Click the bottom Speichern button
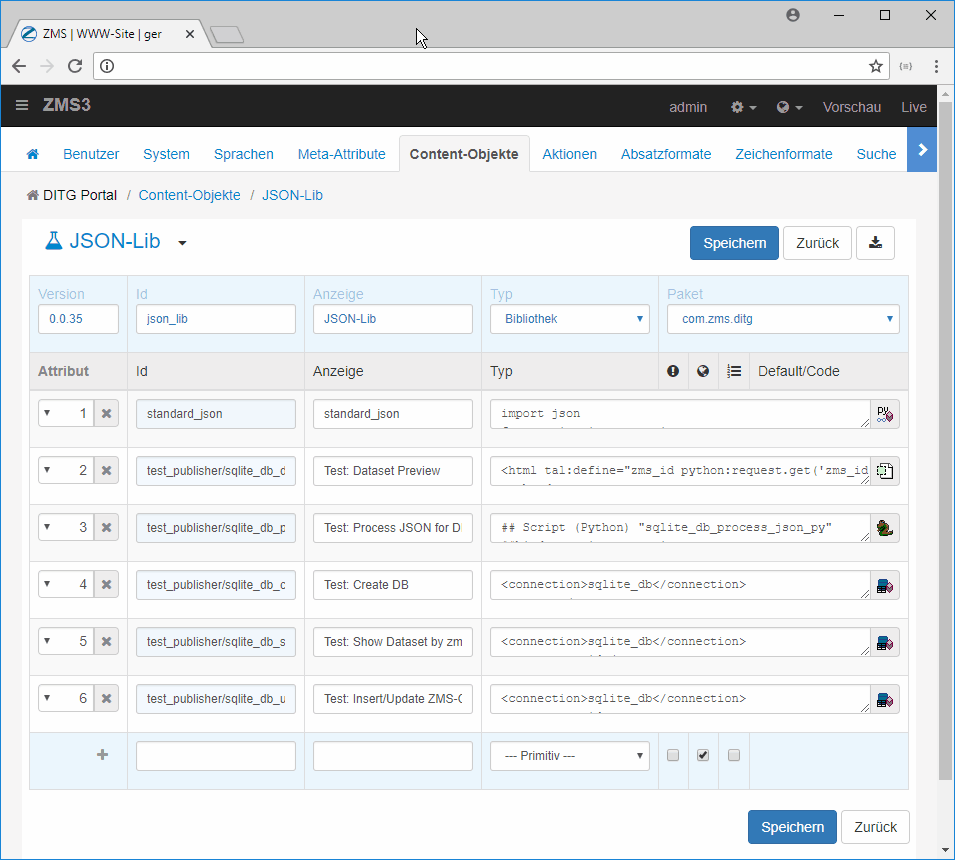The image size is (955, 860). click(792, 827)
